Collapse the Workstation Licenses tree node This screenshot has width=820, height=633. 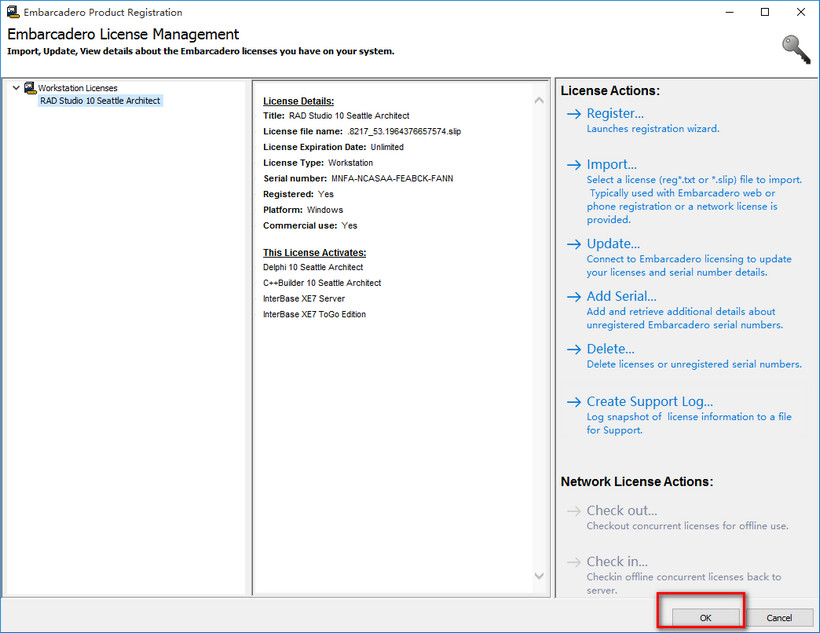tap(16, 88)
